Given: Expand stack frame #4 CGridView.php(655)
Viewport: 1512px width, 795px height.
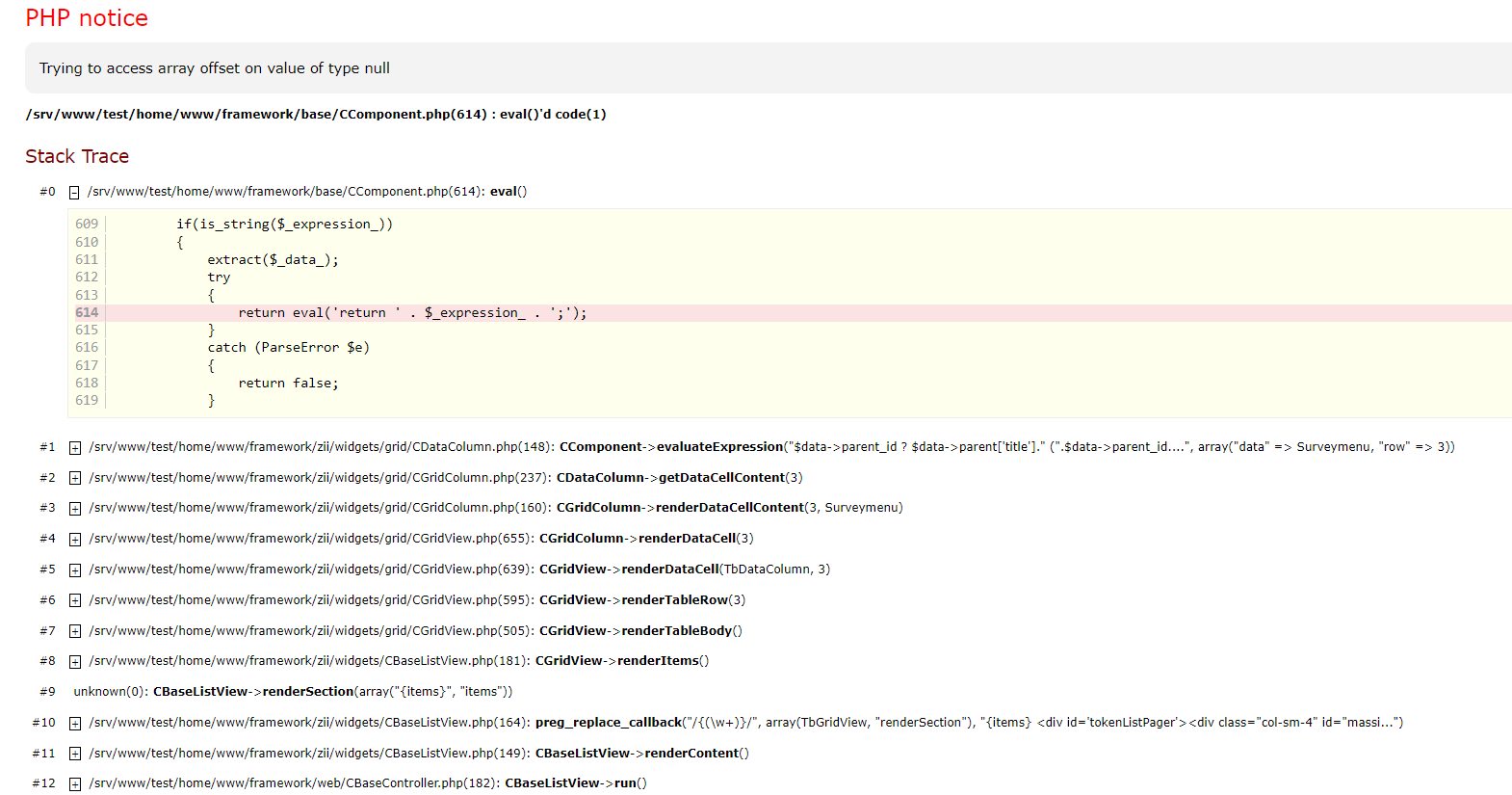Looking at the screenshot, I should click(75, 540).
